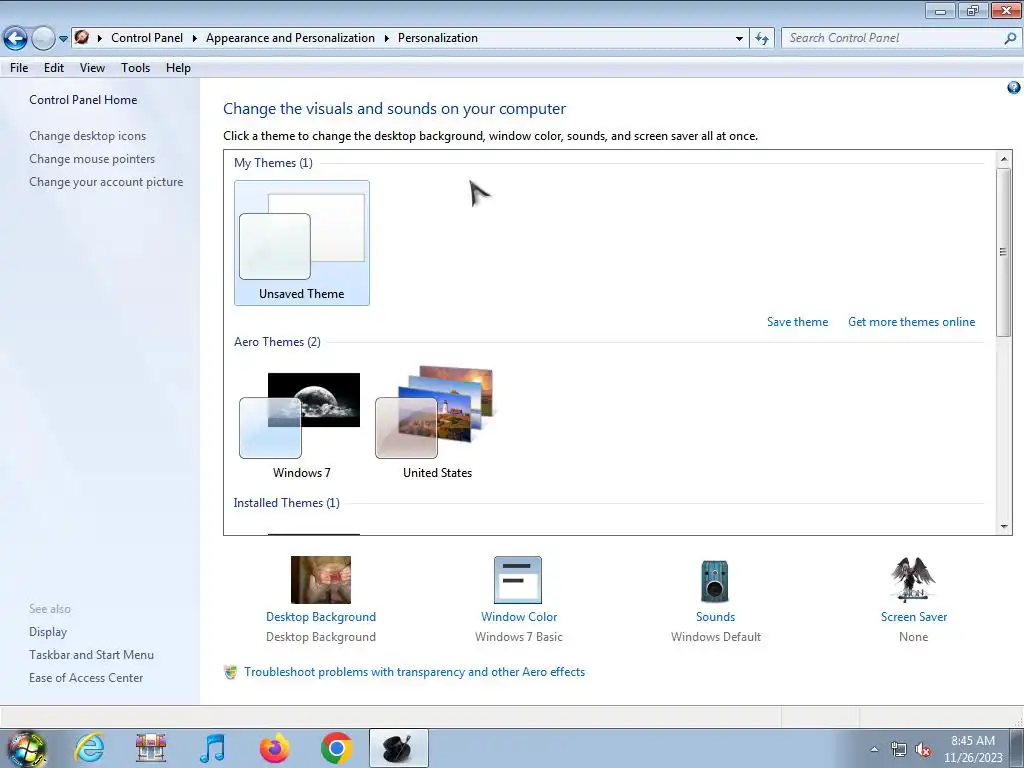Launch Firefox from taskbar
Image resolution: width=1024 pixels, height=768 pixels.
pyautogui.click(x=274, y=748)
